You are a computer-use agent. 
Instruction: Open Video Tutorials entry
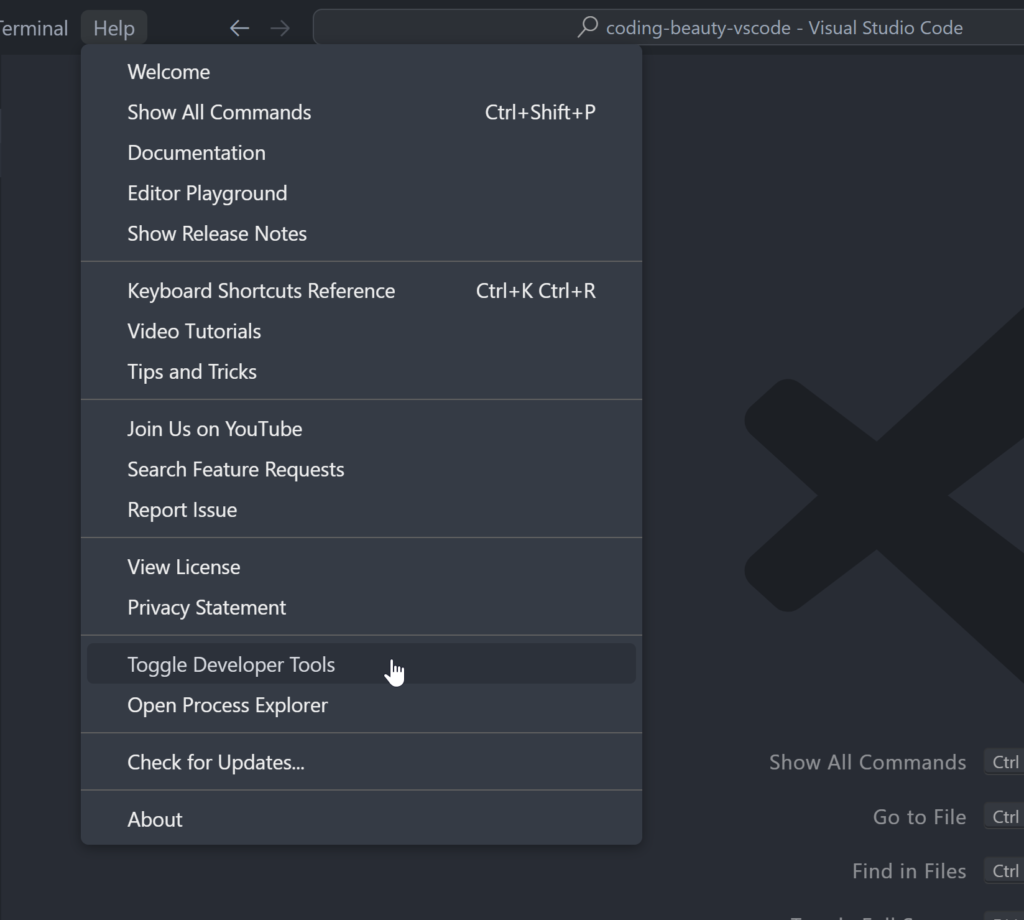(194, 331)
